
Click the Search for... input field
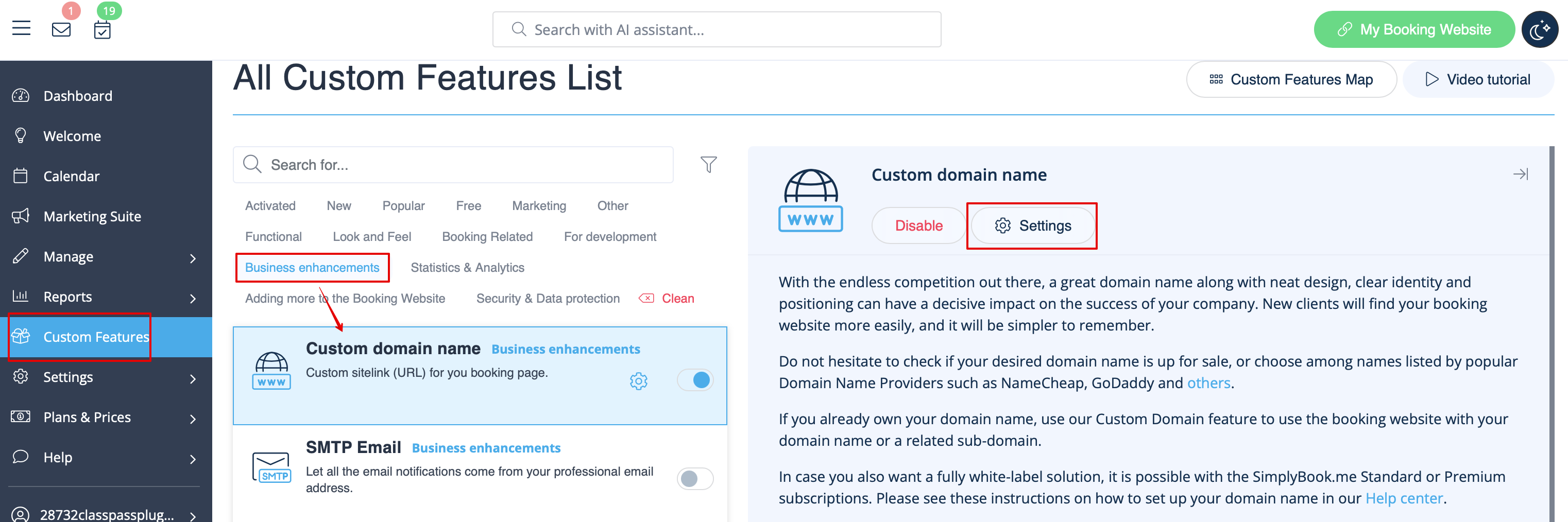pyautogui.click(x=453, y=165)
